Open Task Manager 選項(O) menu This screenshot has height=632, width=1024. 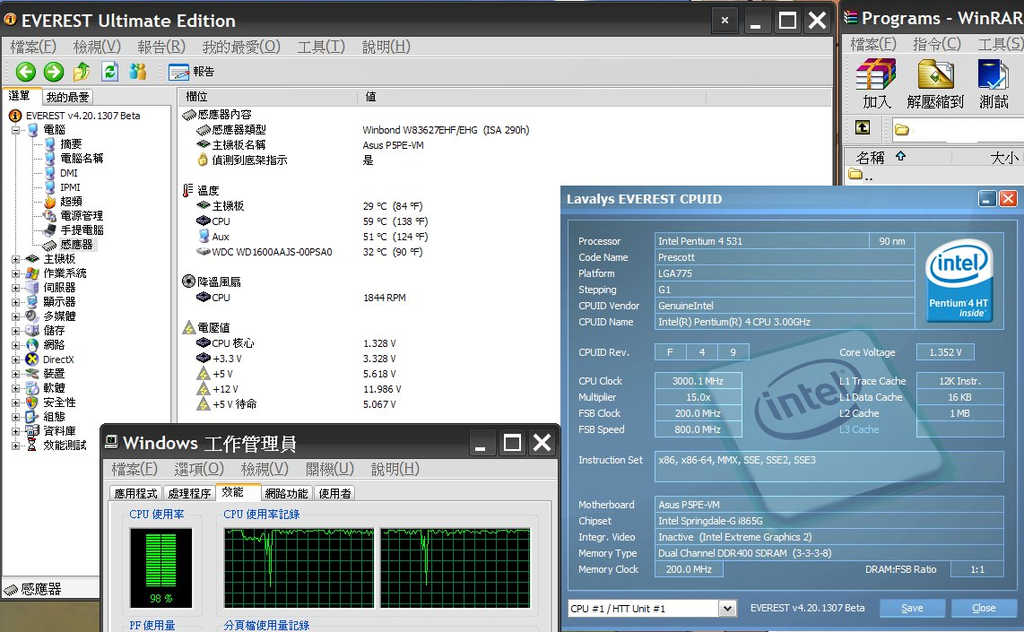coord(199,469)
